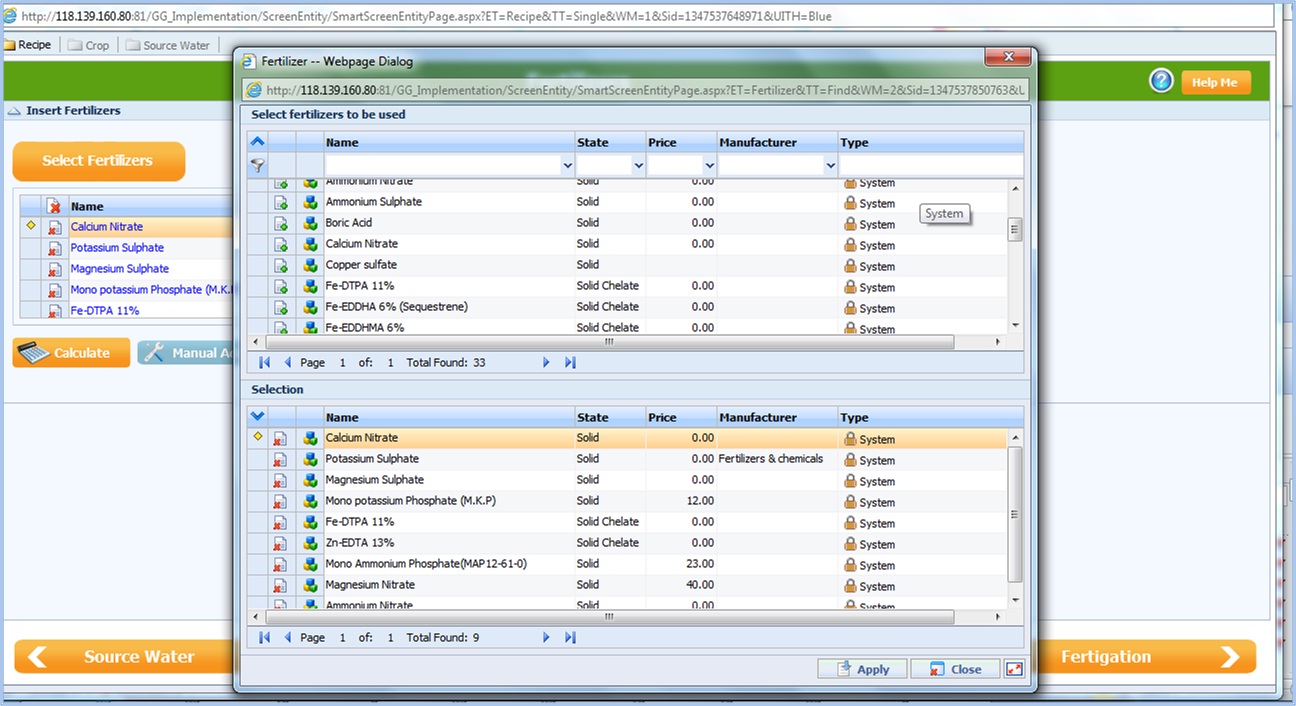Collapse the Selection grid with blue chevron
The width and height of the screenshot is (1296, 706).
click(257, 417)
